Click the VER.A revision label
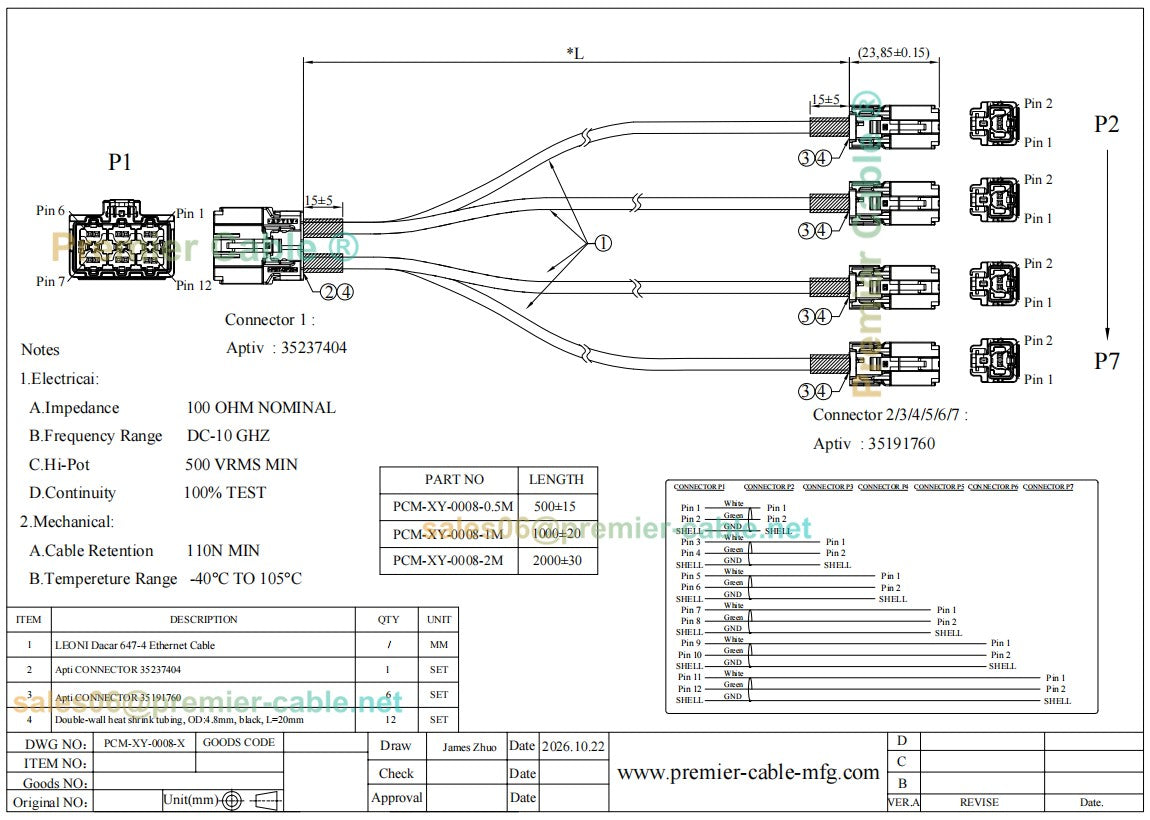Screen dimensions: 1150x820 [x=904, y=802]
